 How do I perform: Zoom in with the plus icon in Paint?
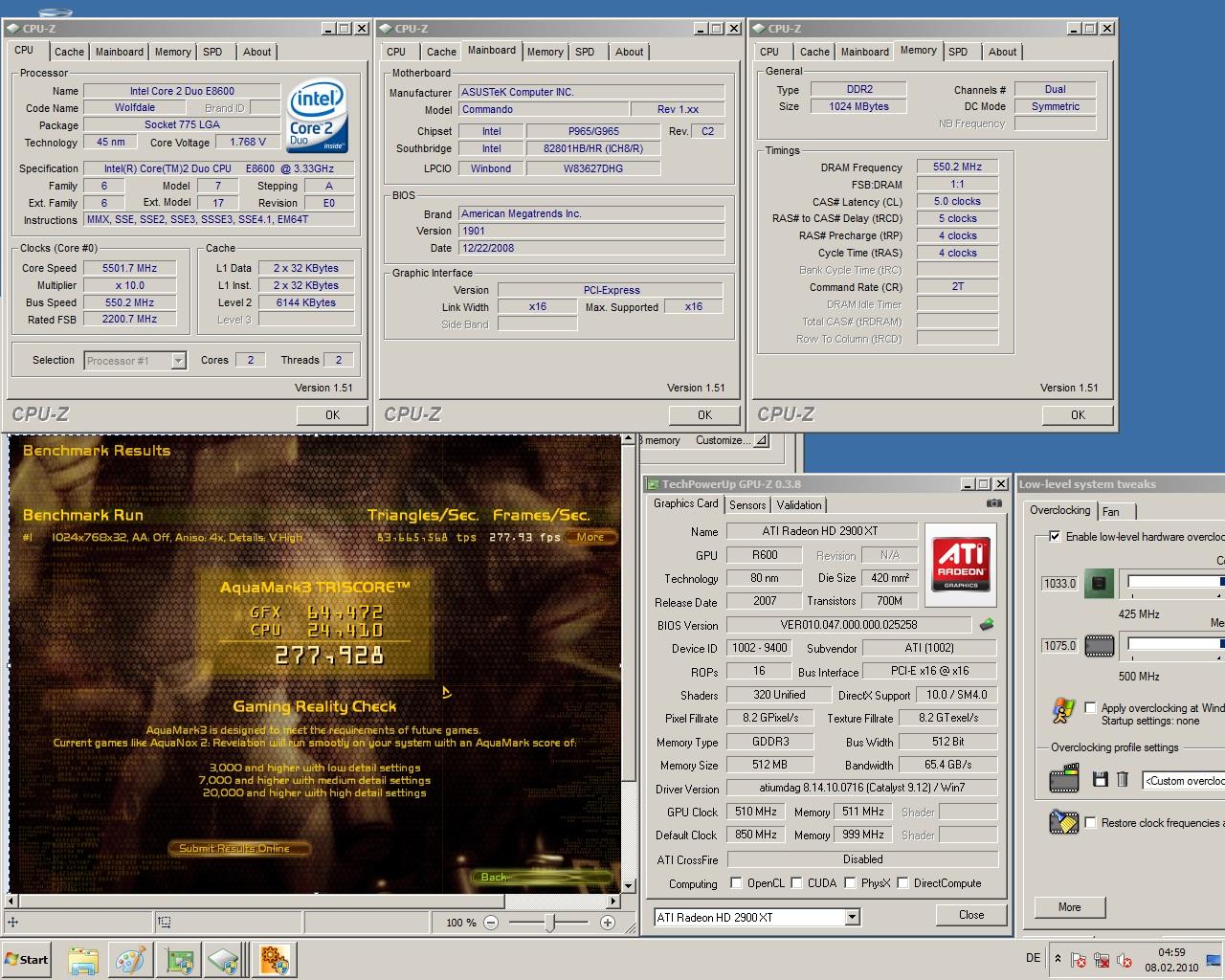tap(607, 923)
